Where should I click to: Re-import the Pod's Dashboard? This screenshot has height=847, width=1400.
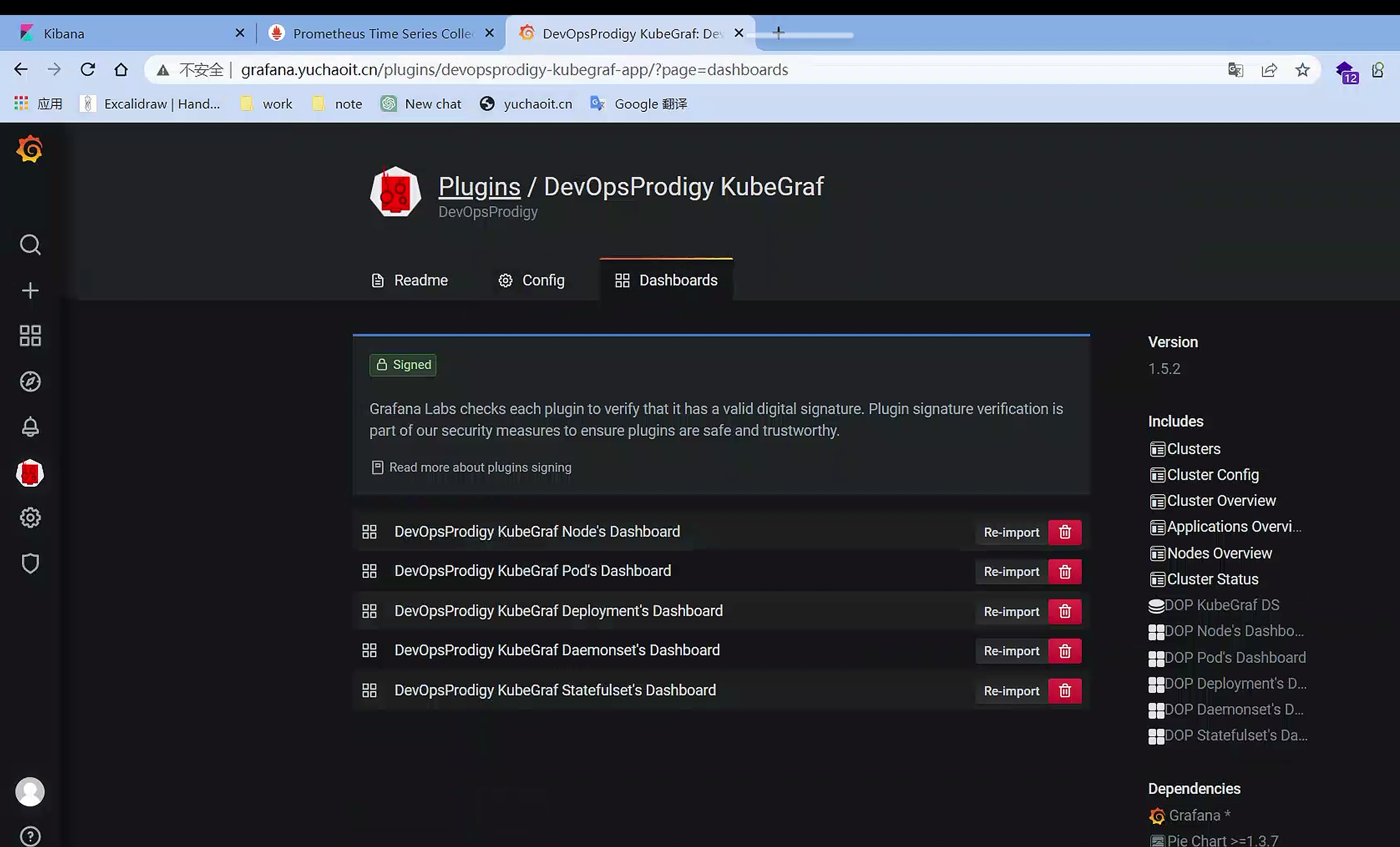[x=1011, y=572]
